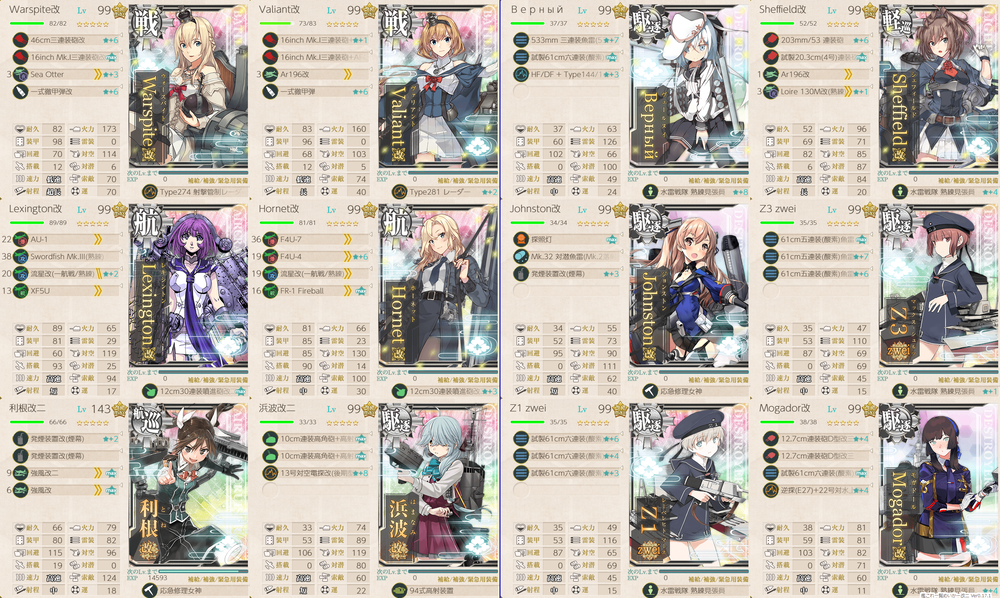Click Warspite's green HP bar
This screenshot has width=1000, height=598.
27,24
